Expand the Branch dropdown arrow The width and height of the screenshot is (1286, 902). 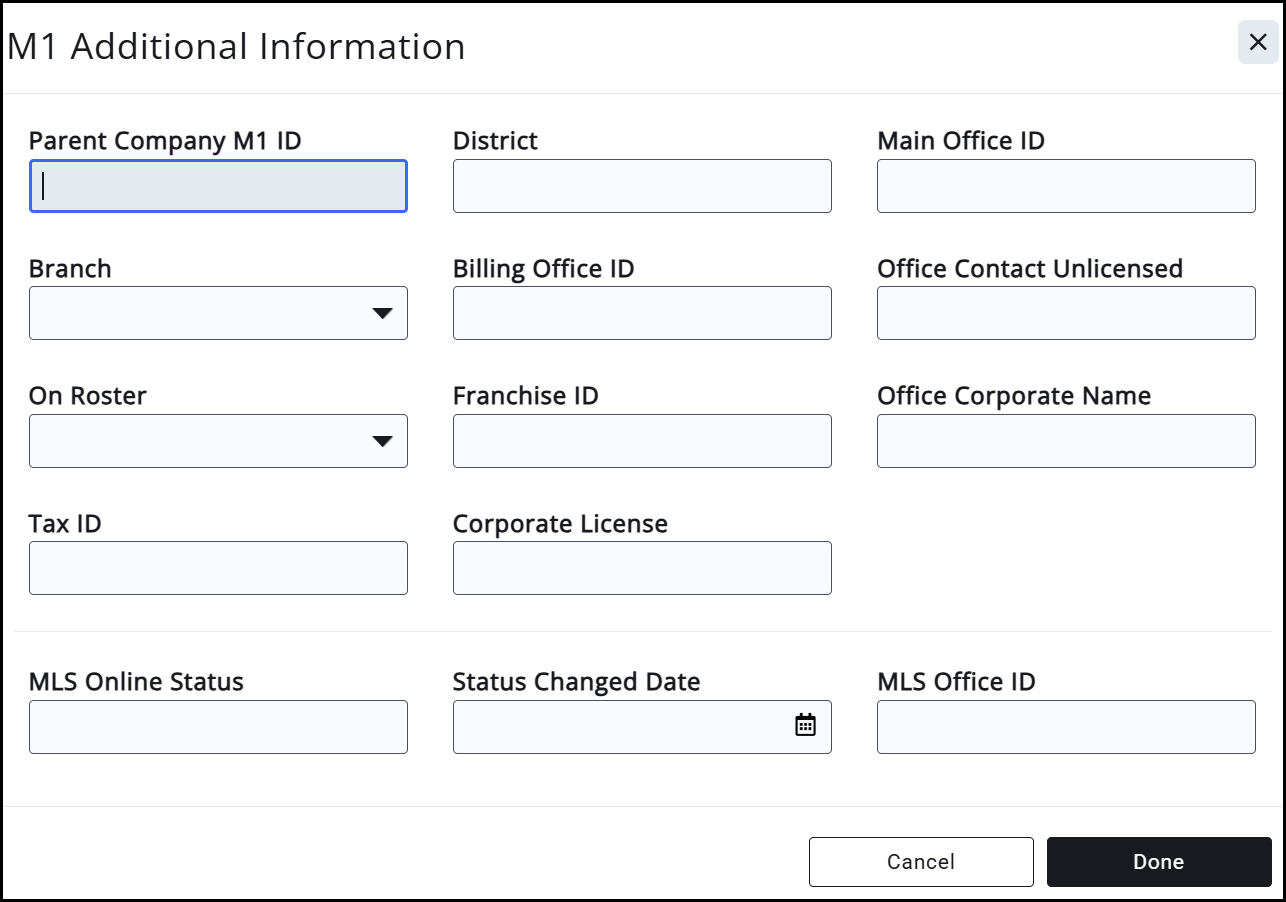[x=382, y=314]
